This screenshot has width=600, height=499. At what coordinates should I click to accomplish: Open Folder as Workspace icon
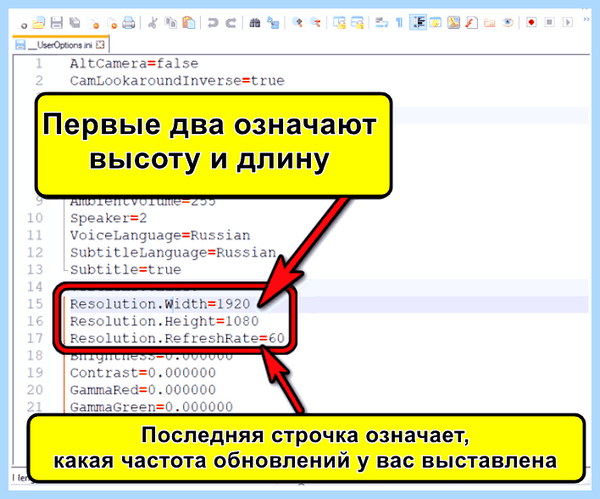click(x=490, y=23)
